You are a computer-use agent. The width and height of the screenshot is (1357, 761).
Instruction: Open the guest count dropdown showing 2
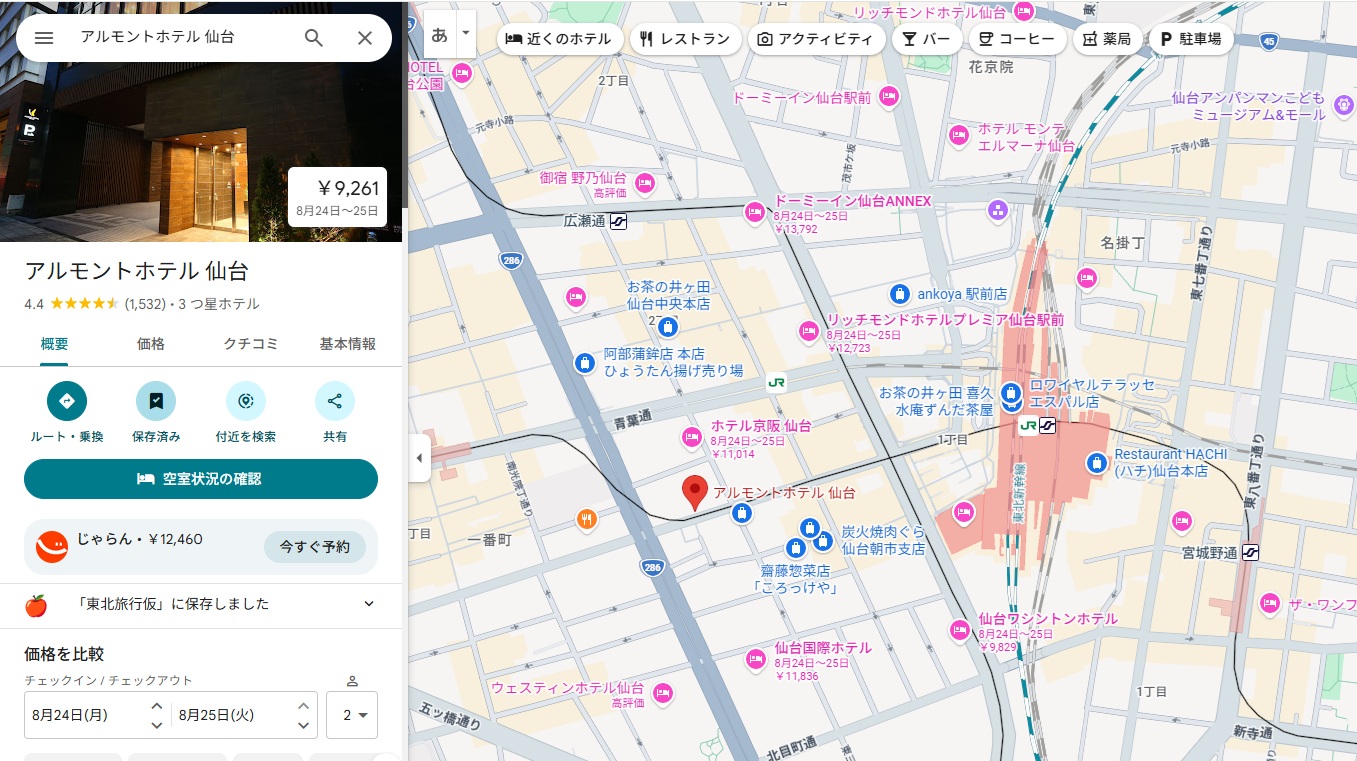352,715
